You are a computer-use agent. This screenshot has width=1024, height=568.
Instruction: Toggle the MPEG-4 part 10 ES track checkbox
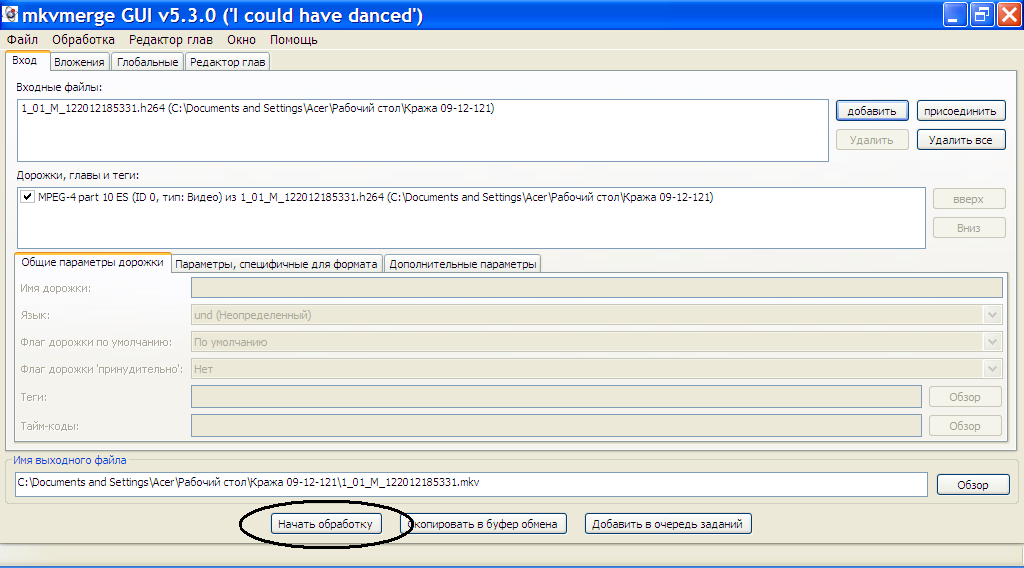[x=26, y=198]
